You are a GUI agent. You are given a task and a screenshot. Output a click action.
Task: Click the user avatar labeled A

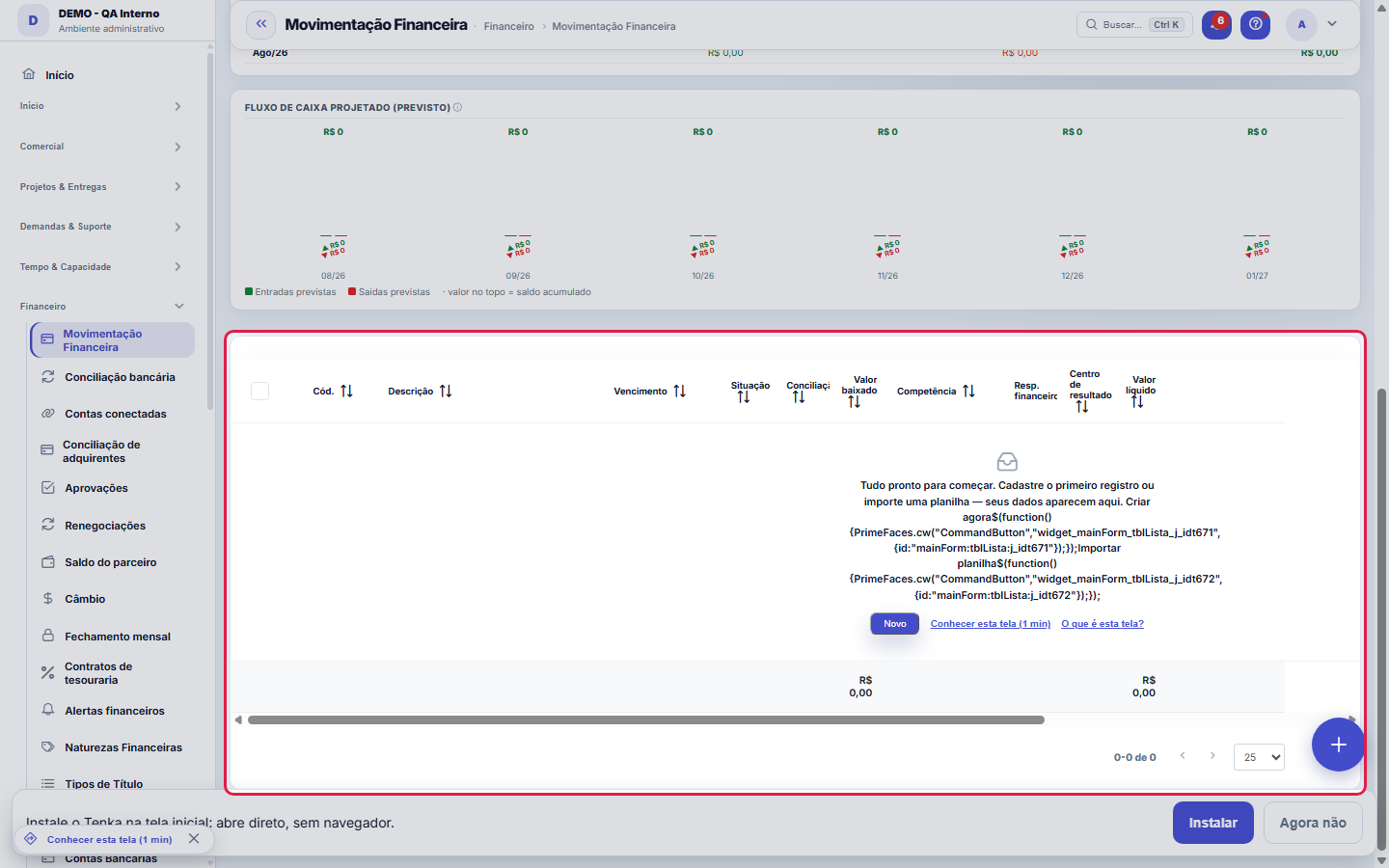(1301, 24)
